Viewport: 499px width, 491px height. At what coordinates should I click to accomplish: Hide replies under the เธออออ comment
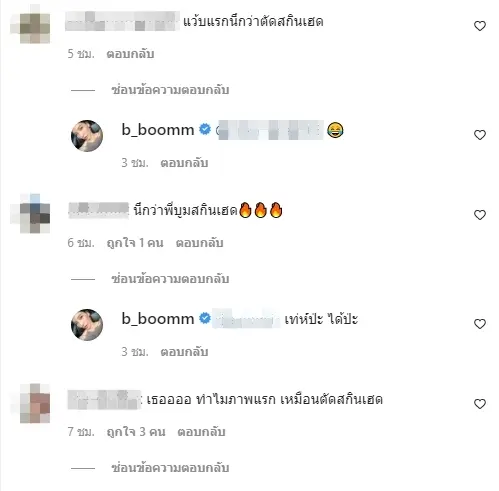tap(170, 468)
